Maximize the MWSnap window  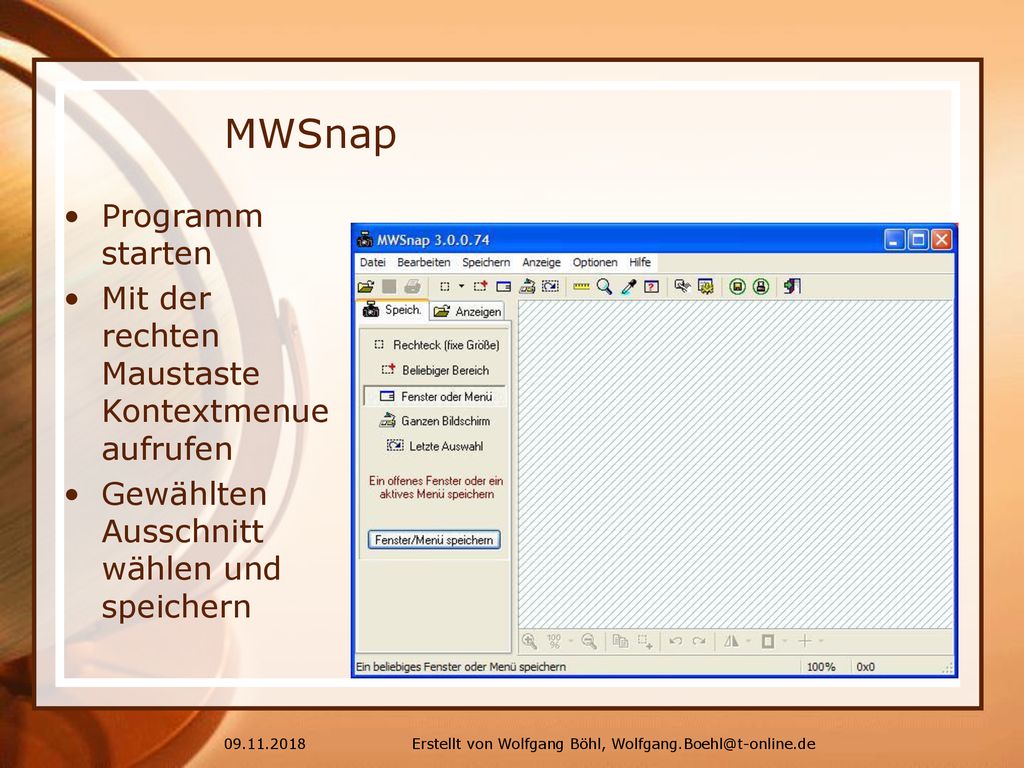tap(918, 240)
